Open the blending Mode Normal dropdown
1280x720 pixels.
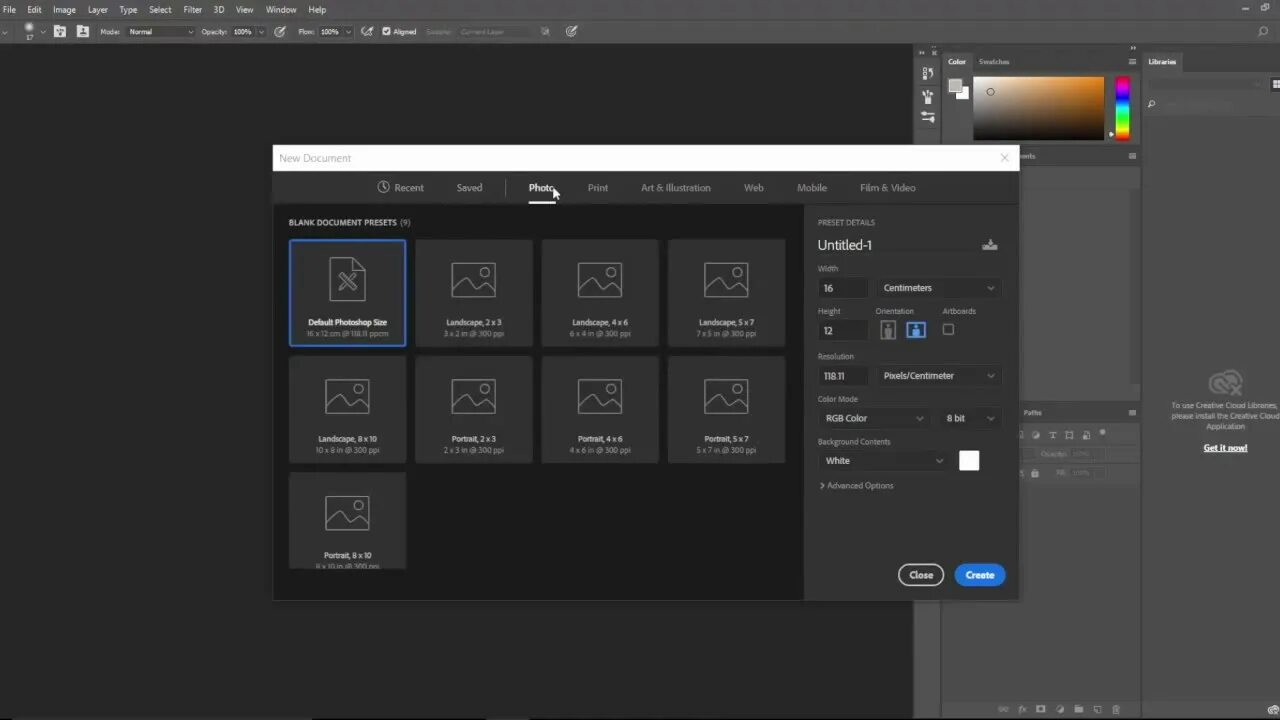161,32
